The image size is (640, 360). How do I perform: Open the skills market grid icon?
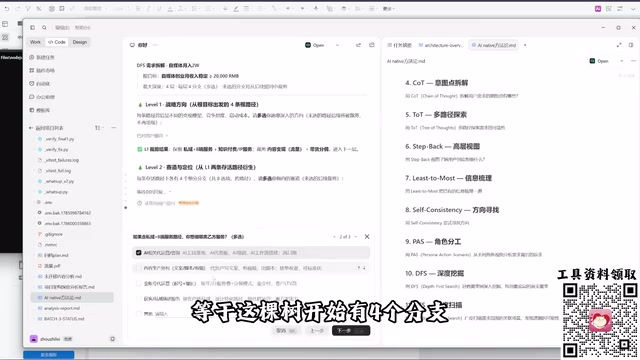click(31, 71)
